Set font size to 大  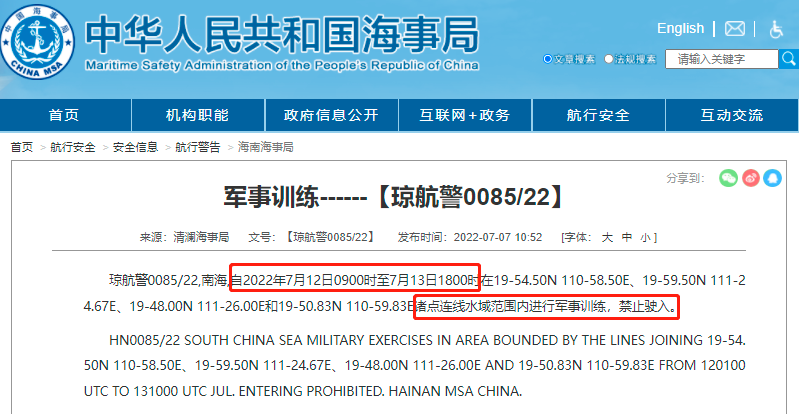click(x=607, y=238)
